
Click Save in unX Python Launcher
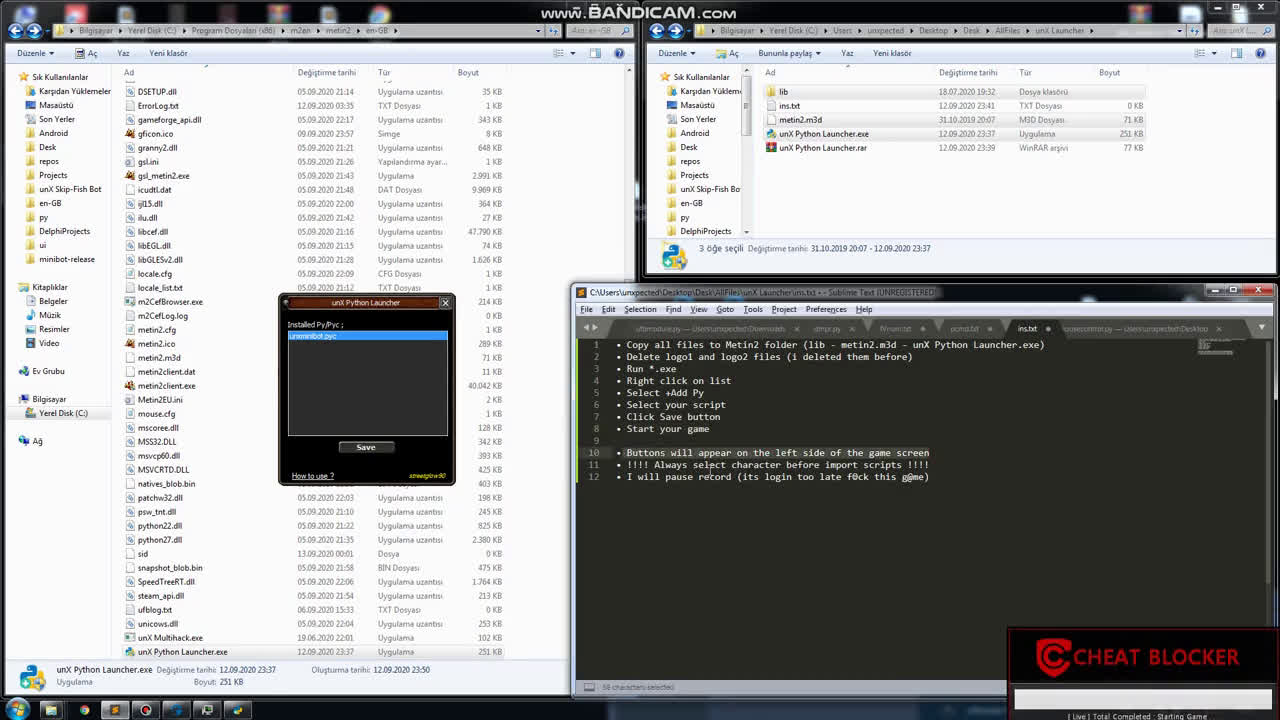366,446
